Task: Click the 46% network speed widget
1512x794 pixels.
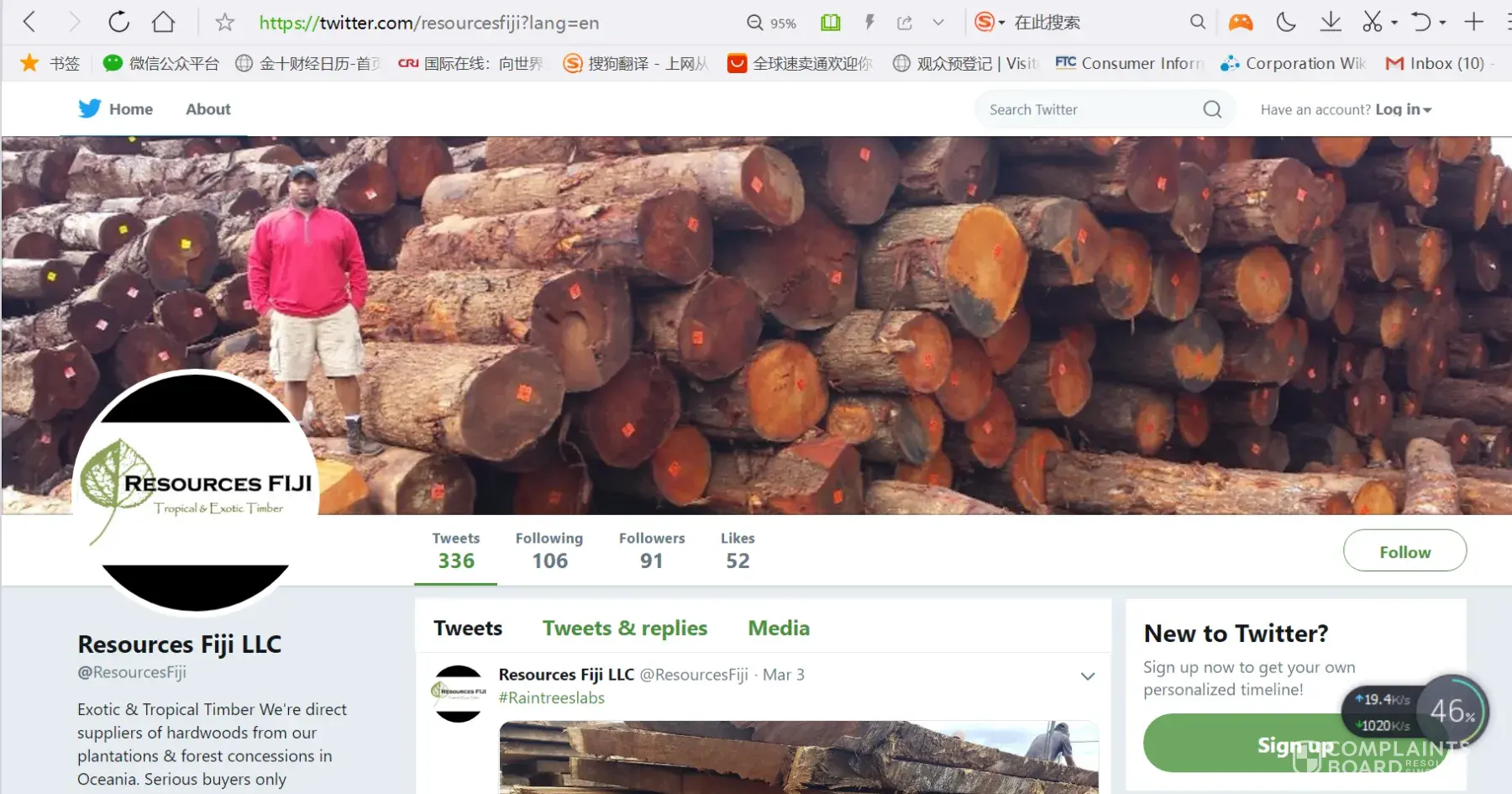Action: (x=1415, y=712)
